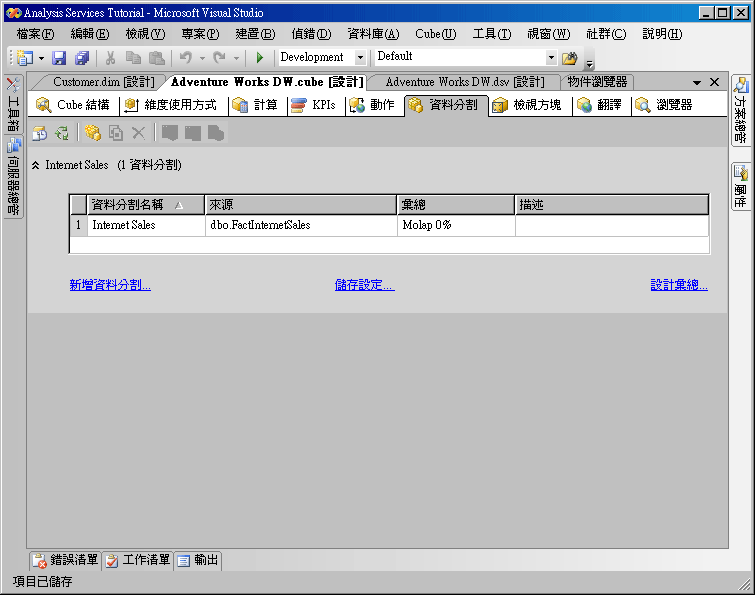This screenshot has width=755, height=595.
Task: Open the New Project dropdown arrow
Action: tap(41, 58)
